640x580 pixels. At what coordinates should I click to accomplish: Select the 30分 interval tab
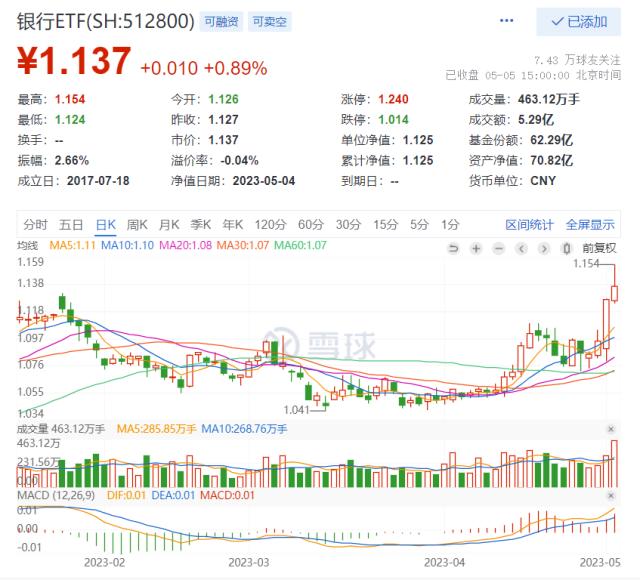(x=349, y=224)
